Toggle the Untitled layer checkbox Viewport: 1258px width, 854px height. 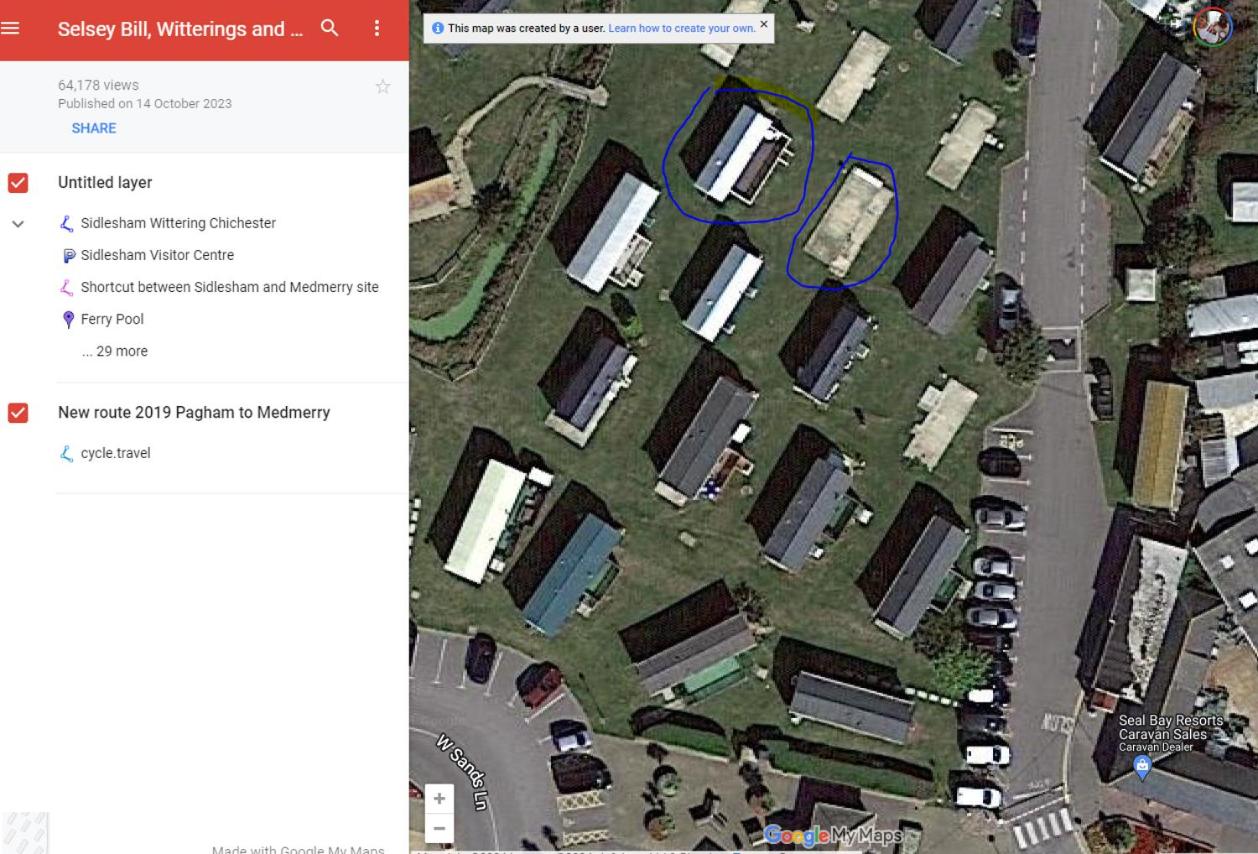[17, 183]
